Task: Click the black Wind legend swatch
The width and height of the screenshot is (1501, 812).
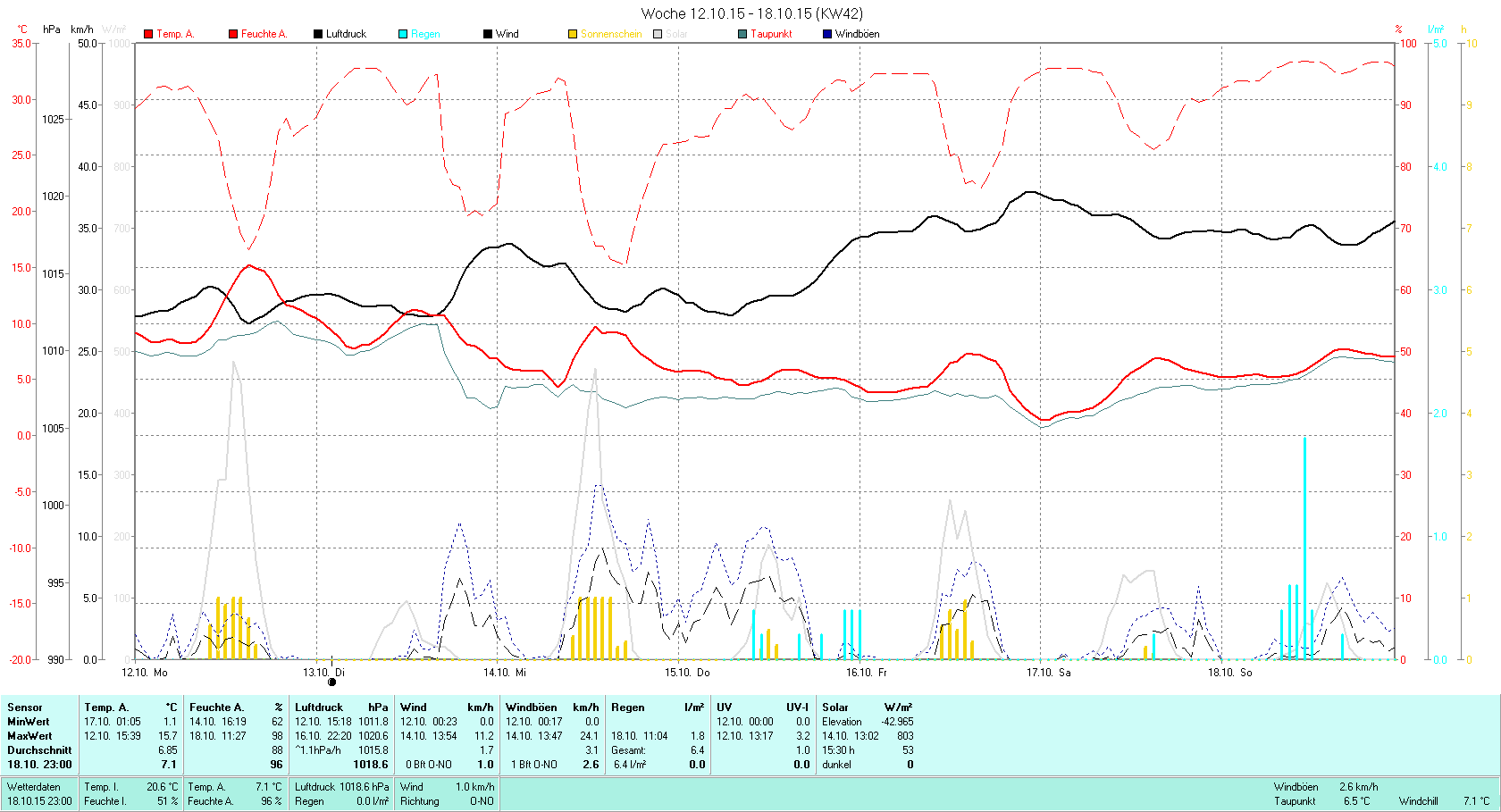Action: [488, 34]
